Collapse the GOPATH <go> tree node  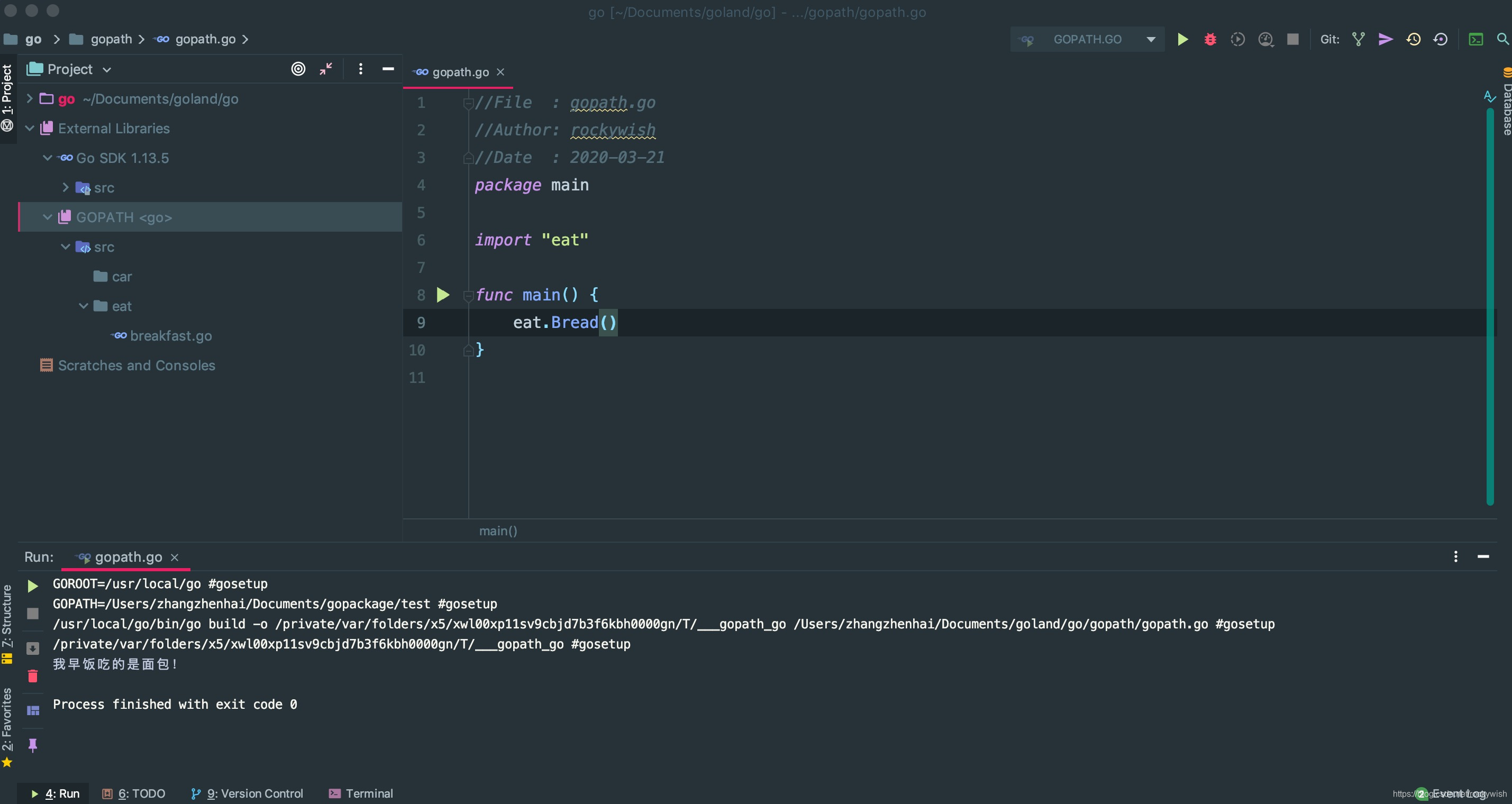click(48, 217)
